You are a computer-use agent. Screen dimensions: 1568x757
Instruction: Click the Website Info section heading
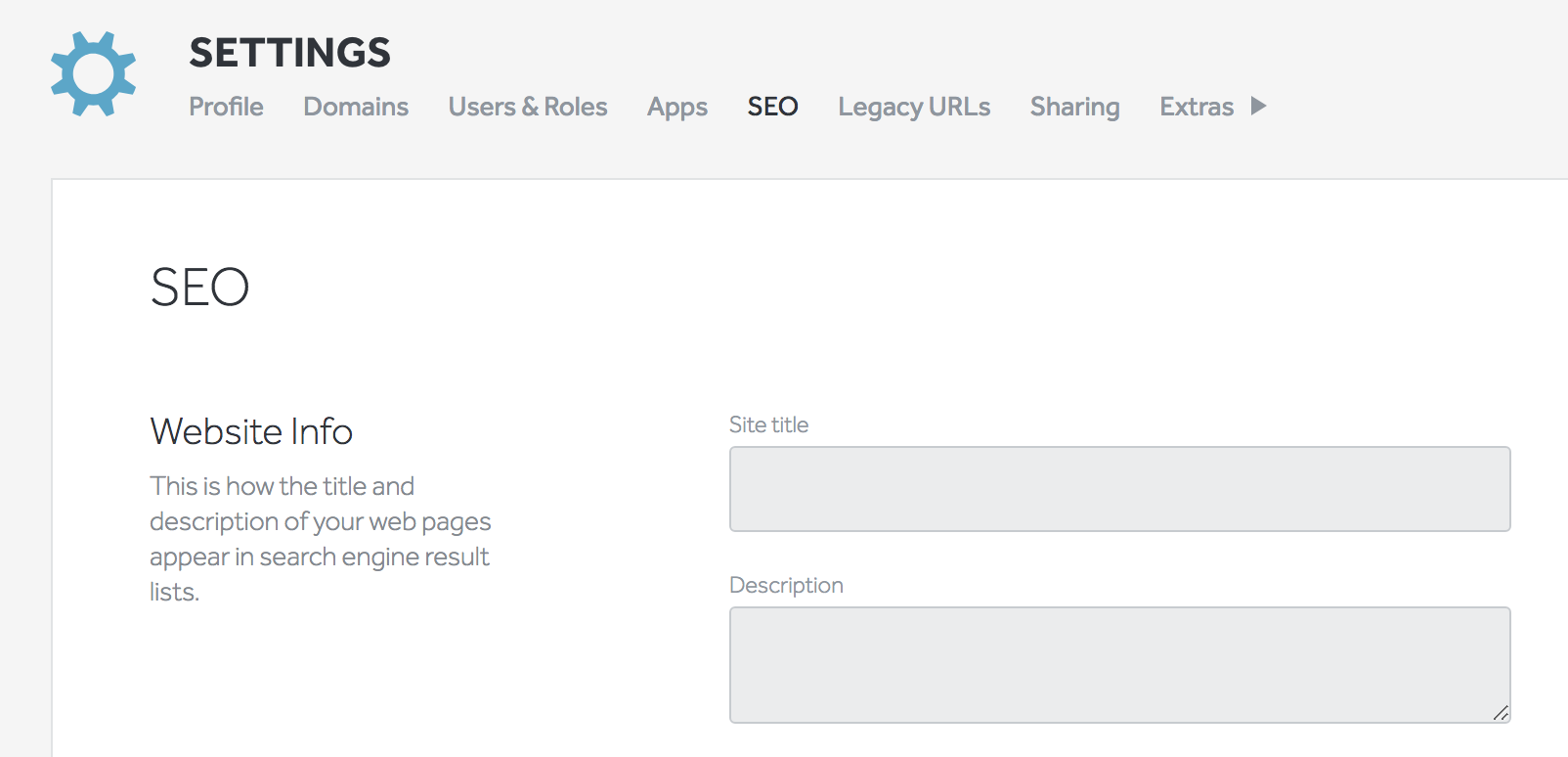[251, 431]
